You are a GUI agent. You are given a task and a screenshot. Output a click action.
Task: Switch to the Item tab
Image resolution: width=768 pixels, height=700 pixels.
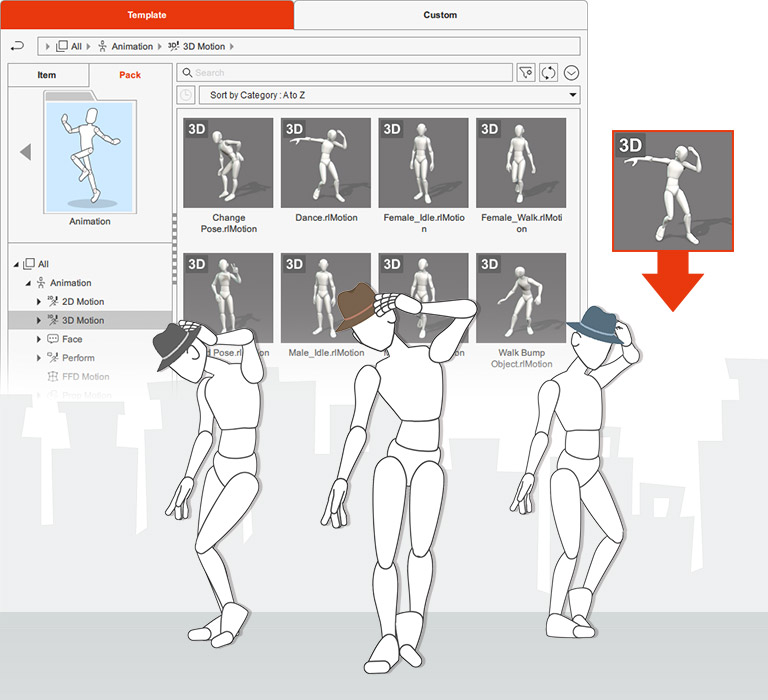coord(47,75)
